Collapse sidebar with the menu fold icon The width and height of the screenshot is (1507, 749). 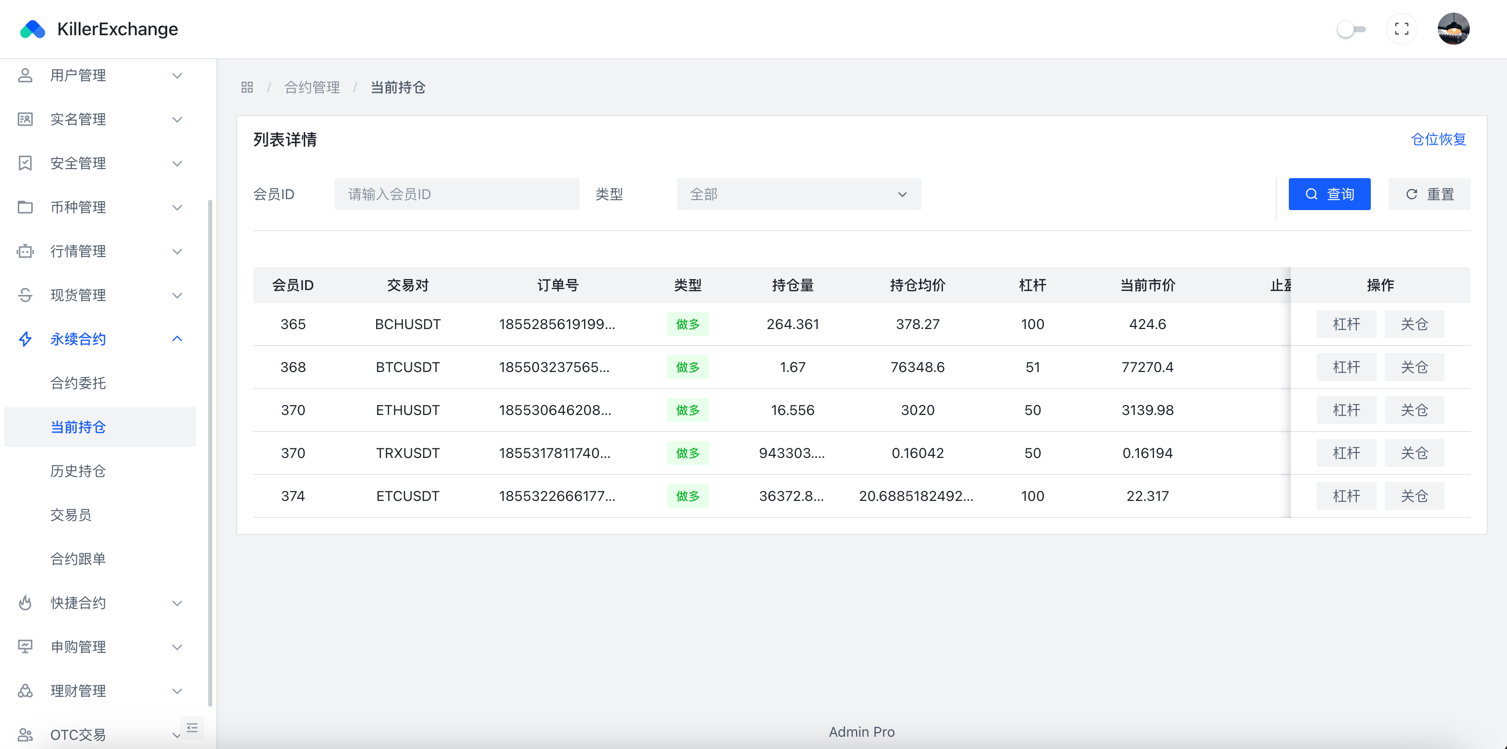pyautogui.click(x=192, y=728)
